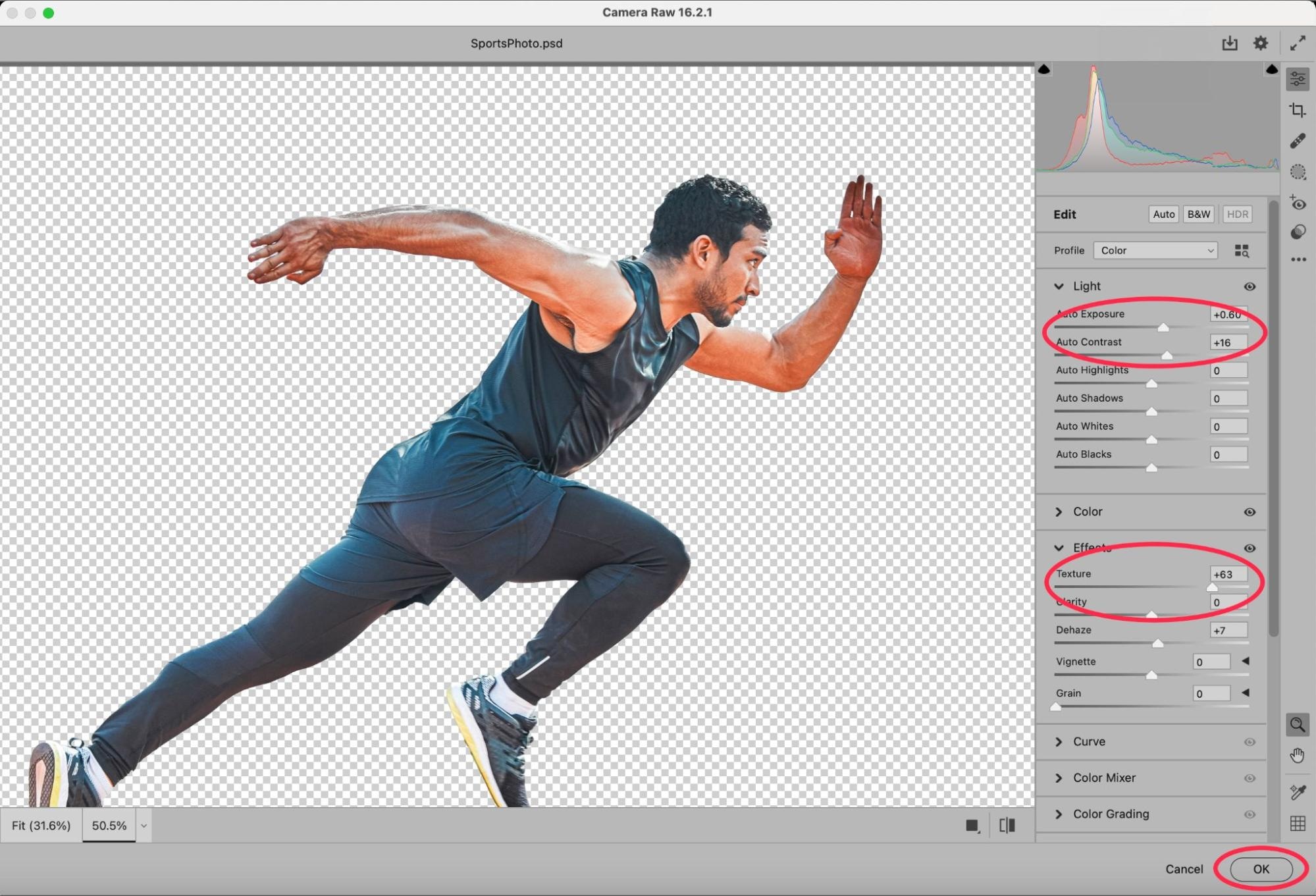
Task: Click the Dehaze slider handle
Action: point(1158,643)
